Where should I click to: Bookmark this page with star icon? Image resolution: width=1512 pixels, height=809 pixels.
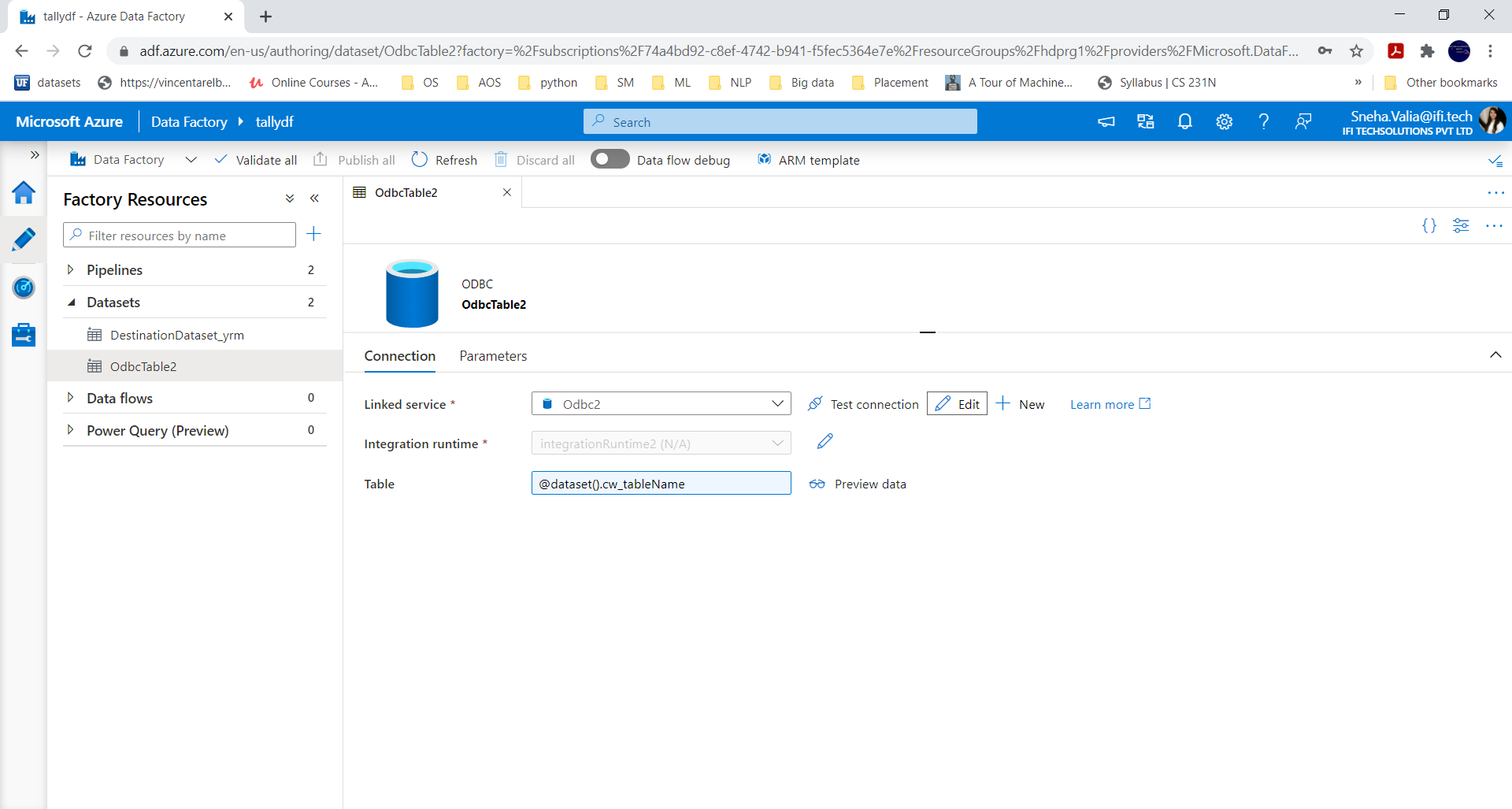1356,50
